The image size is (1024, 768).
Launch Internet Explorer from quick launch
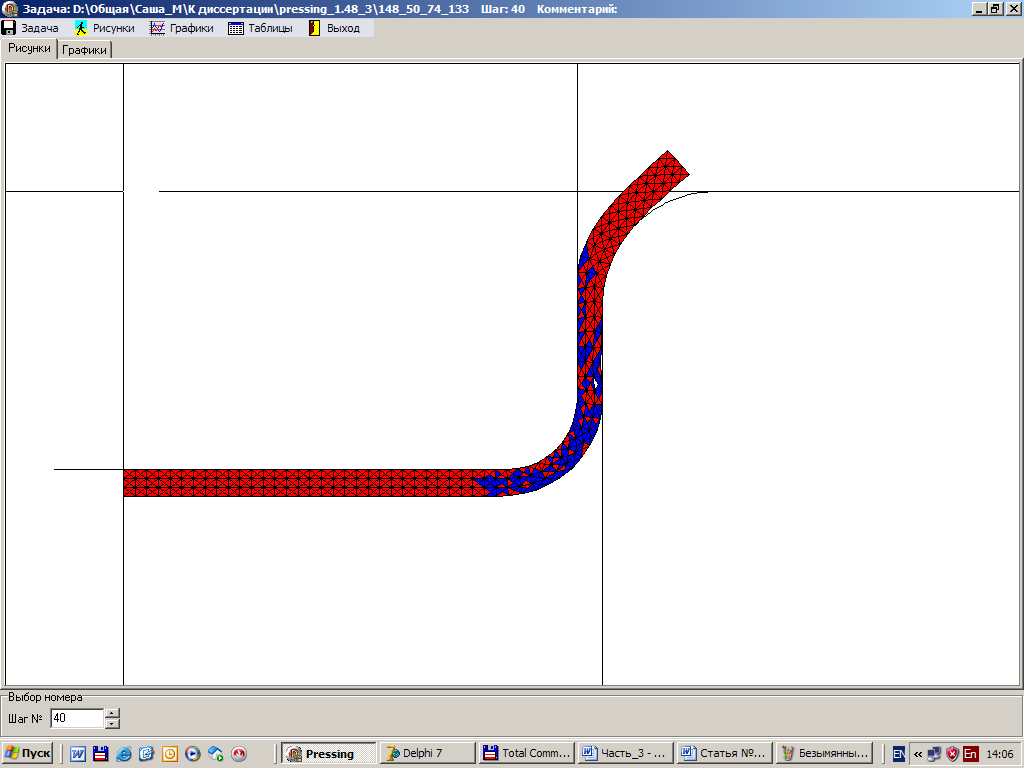[124, 754]
